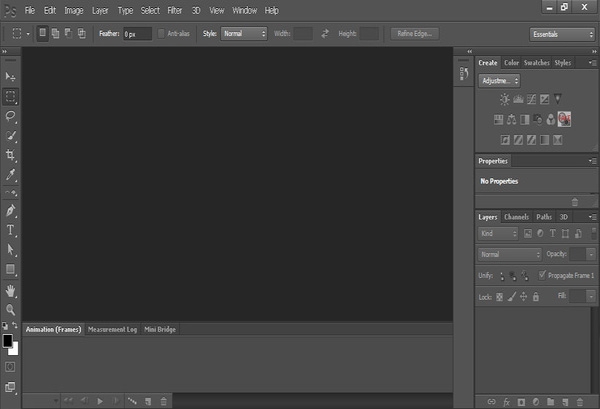Open the Filter menu
The width and height of the screenshot is (600, 409).
click(175, 10)
